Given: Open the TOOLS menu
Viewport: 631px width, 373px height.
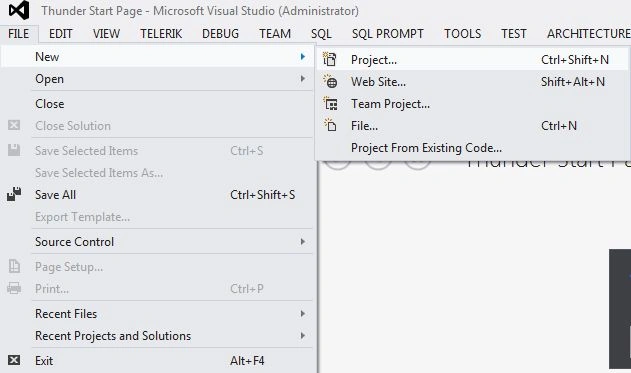Looking at the screenshot, I should pos(462,33).
